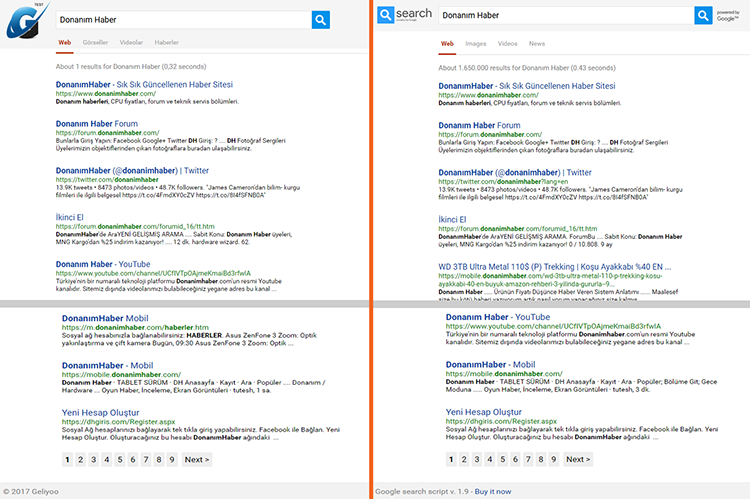The height and width of the screenshot is (499, 750).
Task: Open 'Donanım Haber Forum' result in left pane
Action: (97, 124)
